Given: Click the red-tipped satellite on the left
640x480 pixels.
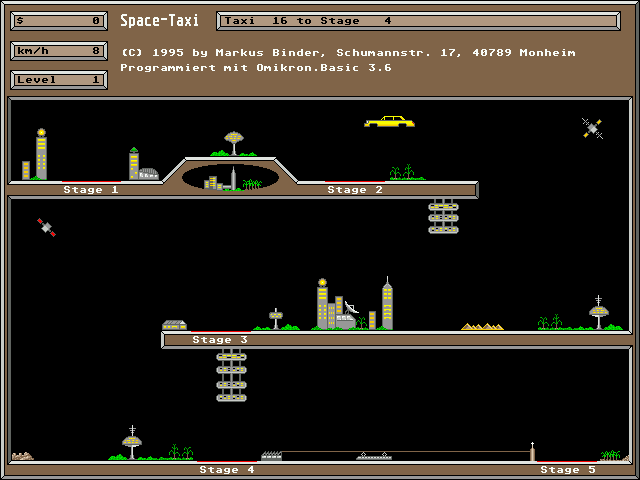Looking at the screenshot, I should (47, 227).
